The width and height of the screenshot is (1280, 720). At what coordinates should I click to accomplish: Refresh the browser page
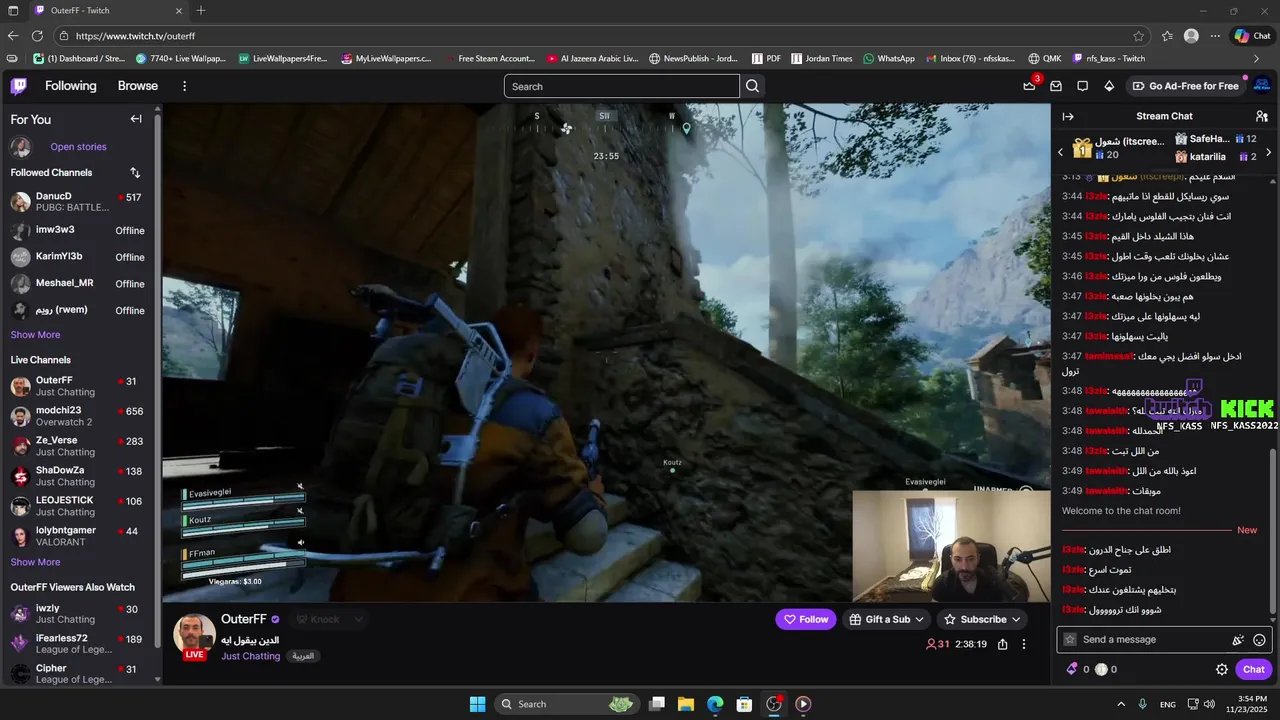click(37, 36)
